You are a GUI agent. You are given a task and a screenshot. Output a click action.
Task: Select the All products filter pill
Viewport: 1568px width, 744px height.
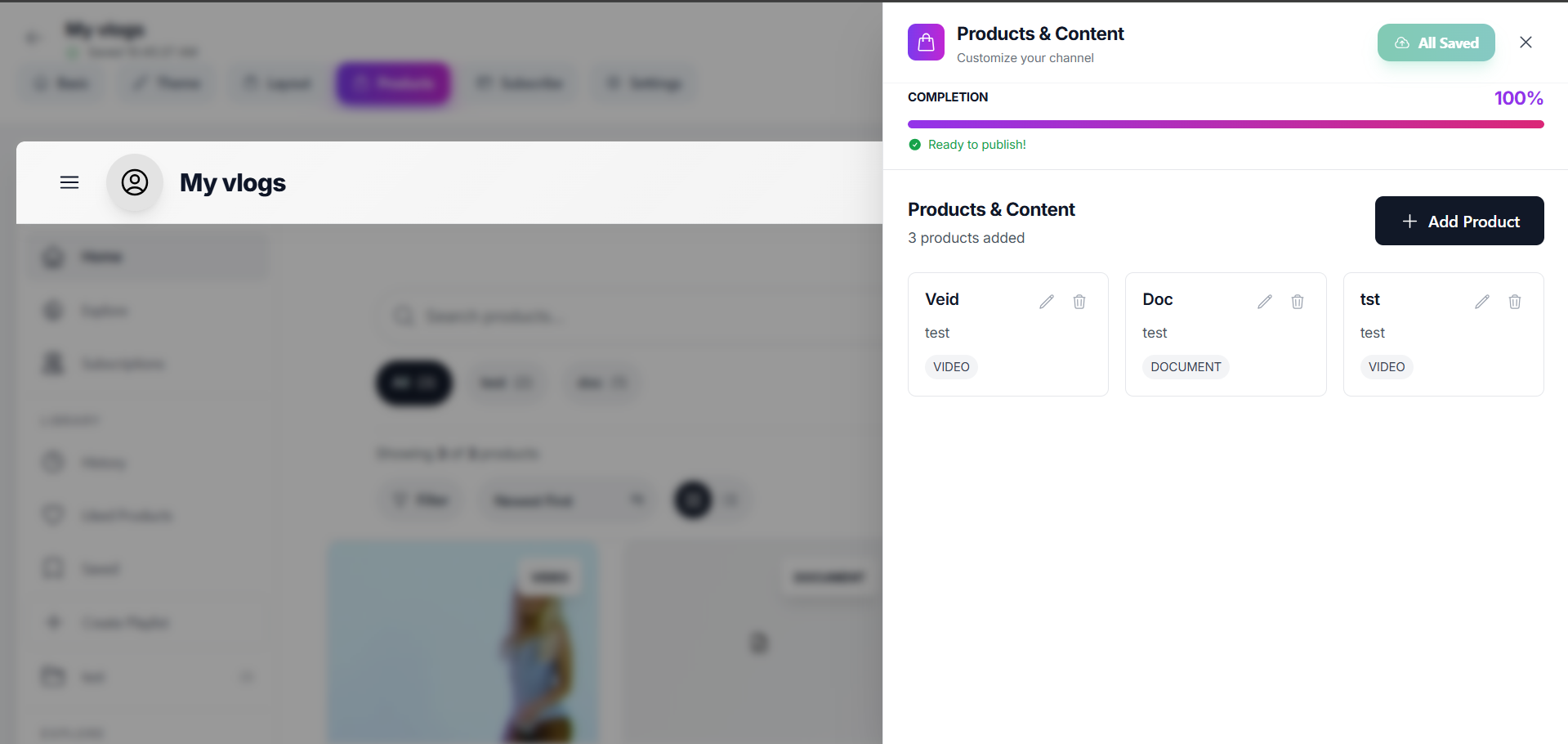[x=413, y=383]
